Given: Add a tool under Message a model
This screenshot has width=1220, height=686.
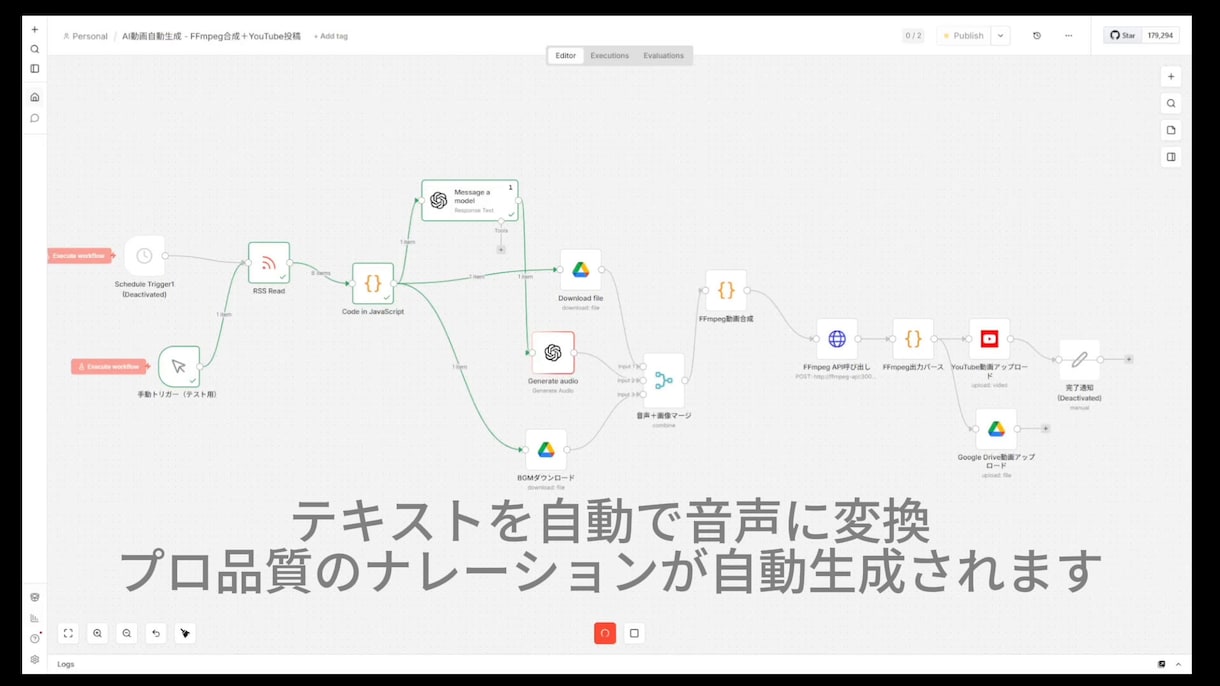Looking at the screenshot, I should pos(501,248).
